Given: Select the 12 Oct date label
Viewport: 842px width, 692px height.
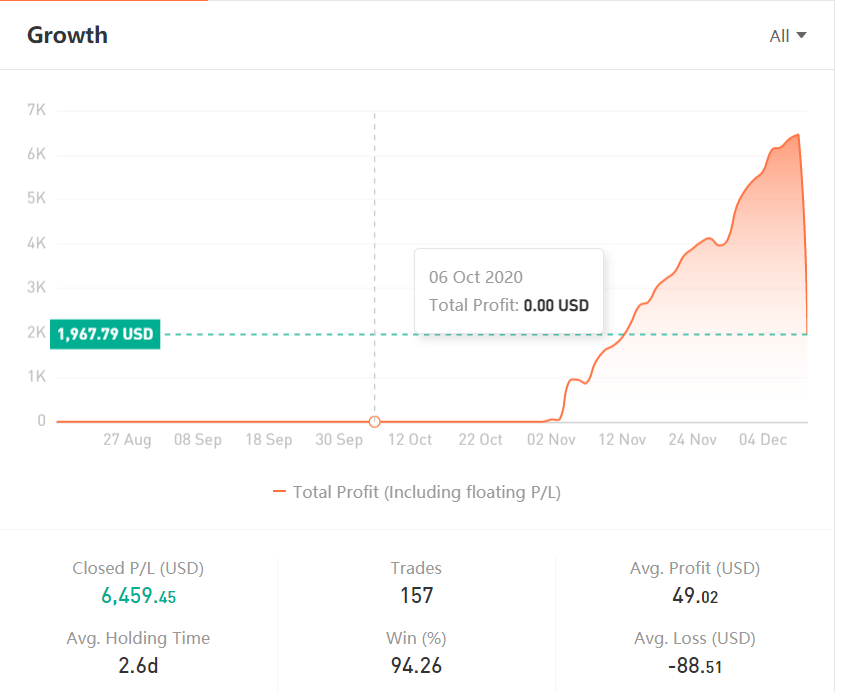Looking at the screenshot, I should pos(410,440).
